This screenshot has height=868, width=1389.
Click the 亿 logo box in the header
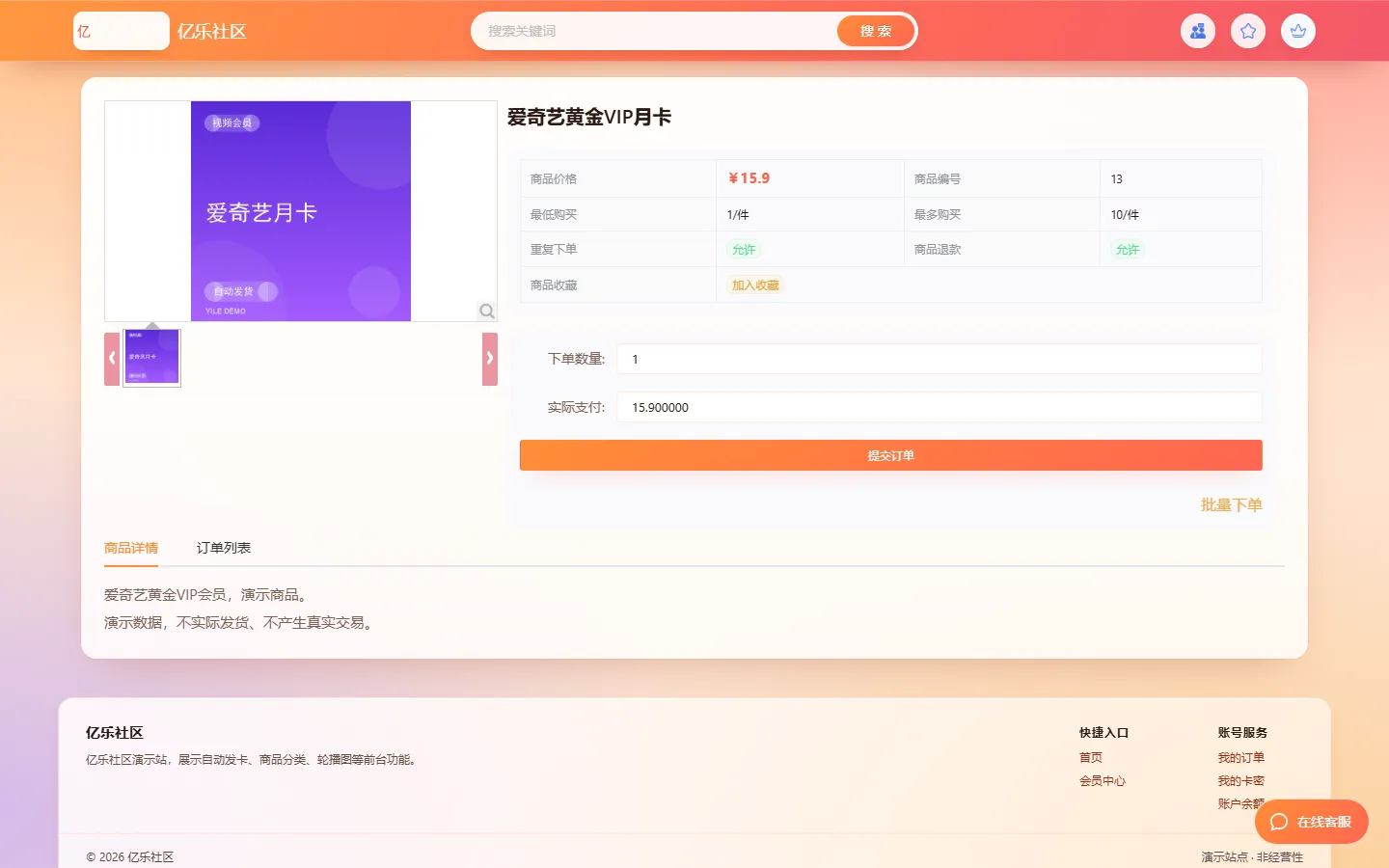click(122, 31)
